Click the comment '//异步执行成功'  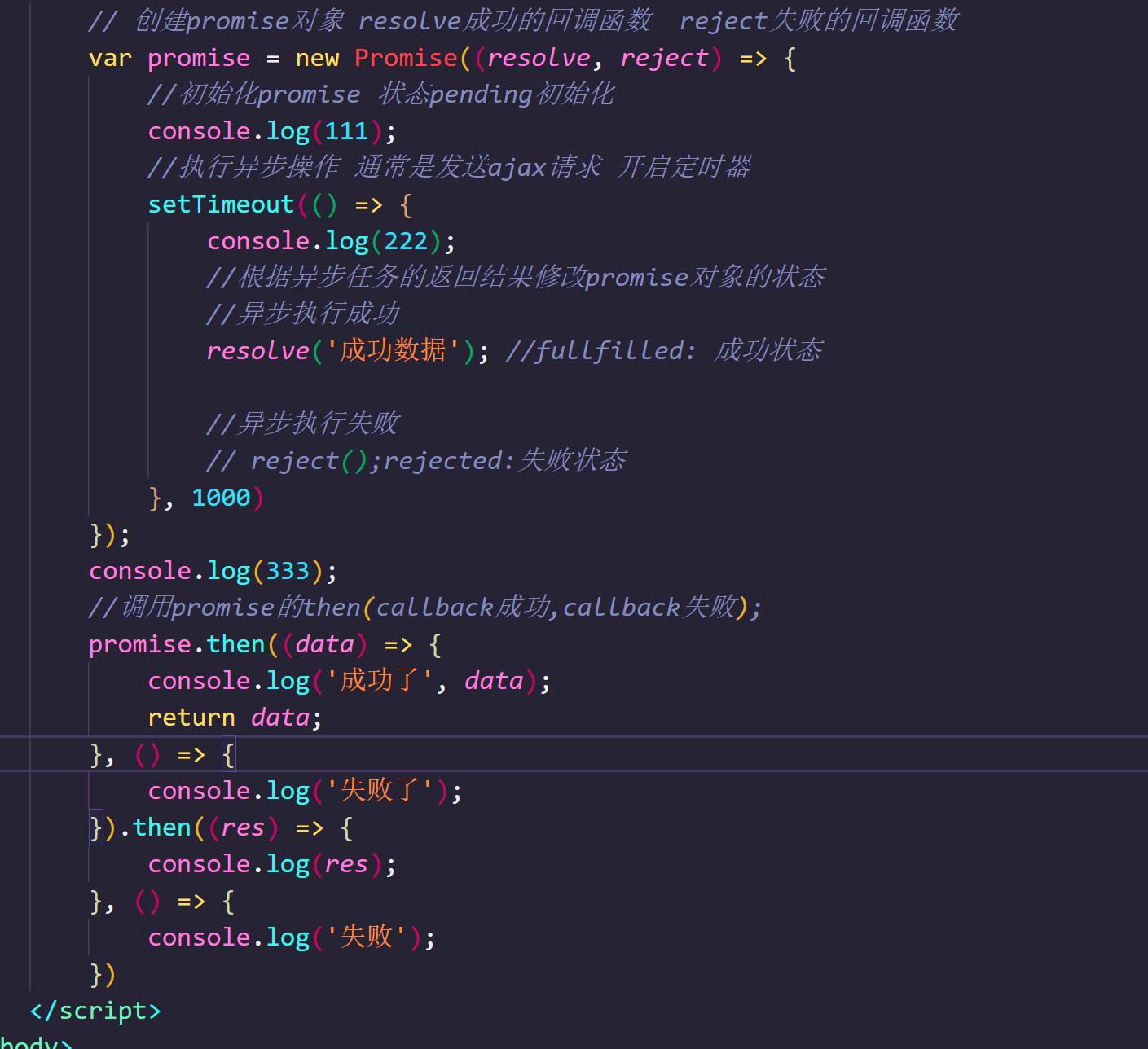coord(303,314)
